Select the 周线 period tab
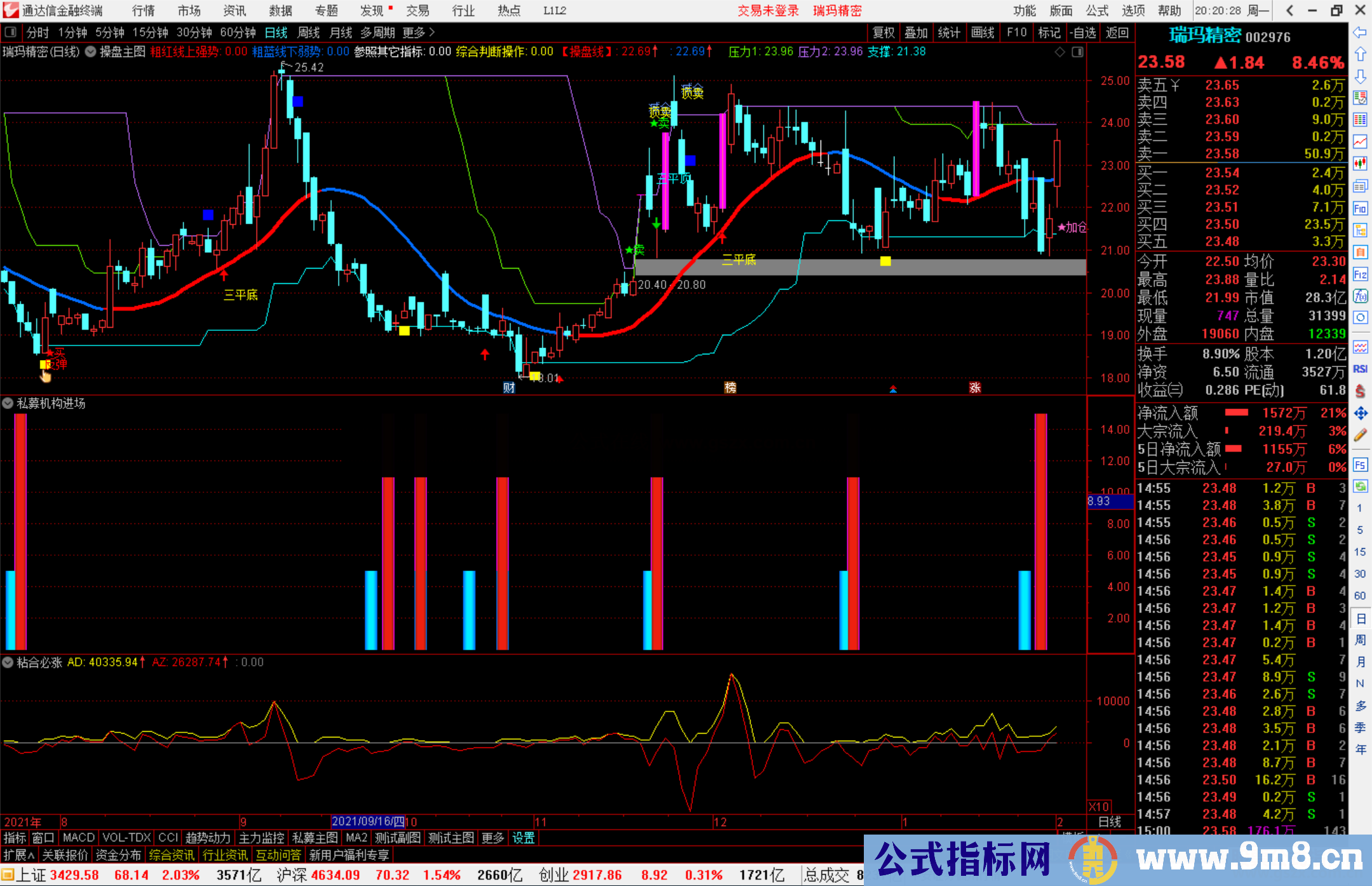Screen dimensions: 1372x886 pyautogui.click(x=309, y=32)
